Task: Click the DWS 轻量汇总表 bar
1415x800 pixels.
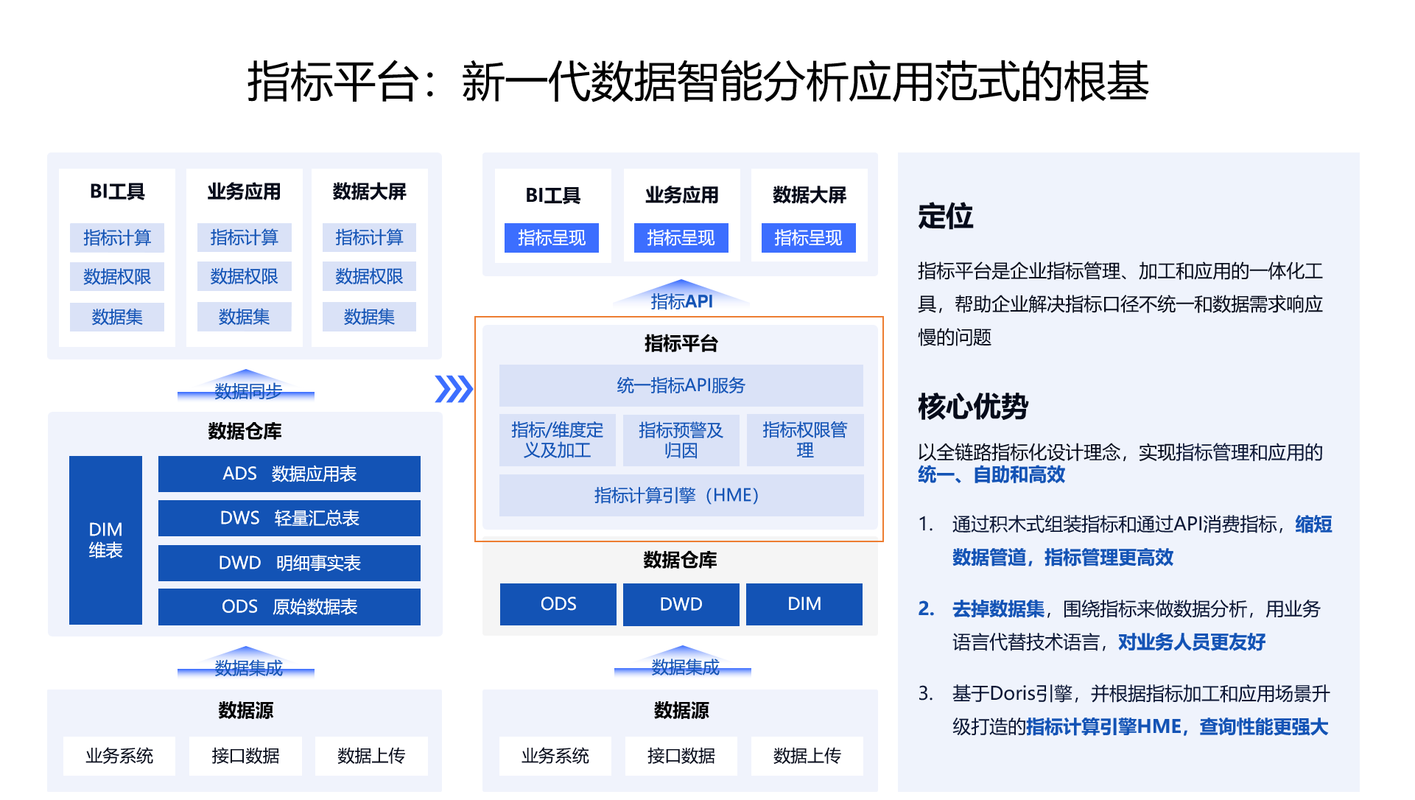Action: click(289, 518)
